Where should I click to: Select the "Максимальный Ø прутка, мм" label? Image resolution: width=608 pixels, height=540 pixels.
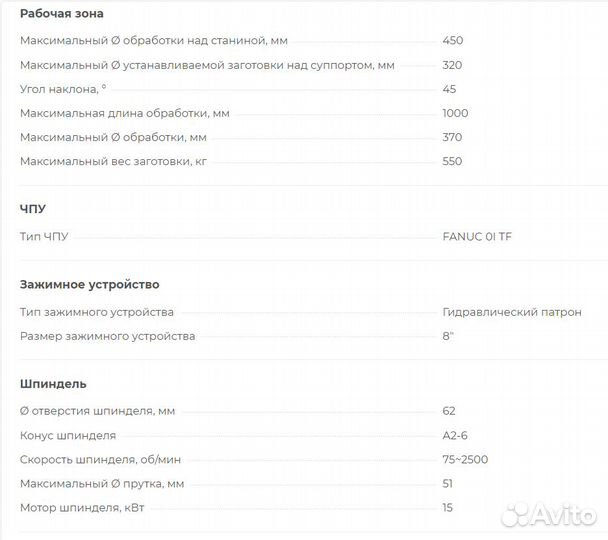(x=102, y=483)
